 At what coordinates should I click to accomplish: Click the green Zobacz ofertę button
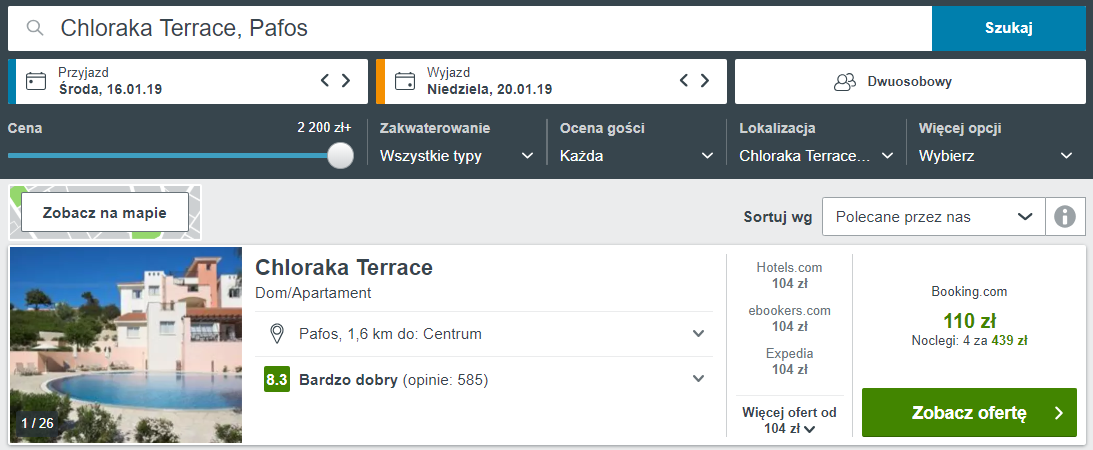(x=969, y=412)
